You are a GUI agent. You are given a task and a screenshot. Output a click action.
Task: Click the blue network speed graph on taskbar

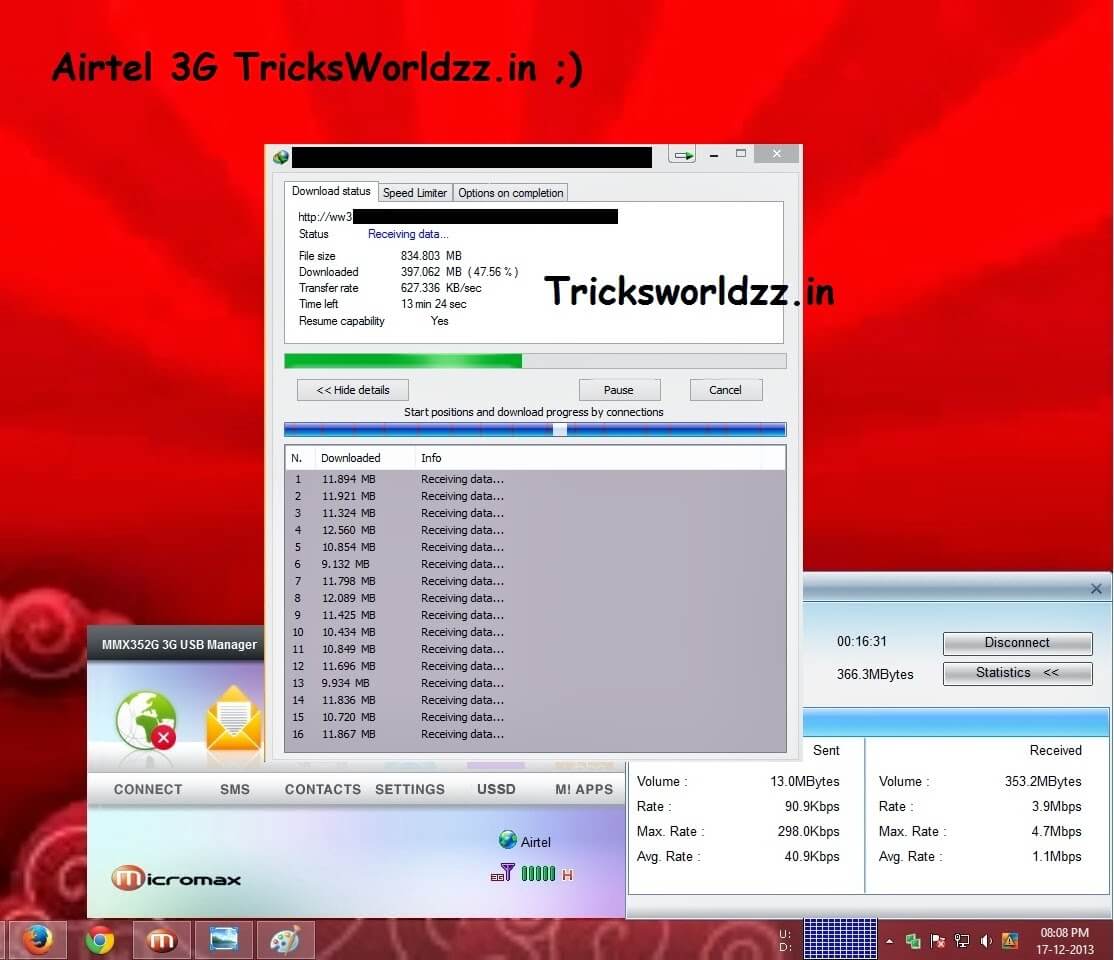tap(840, 939)
